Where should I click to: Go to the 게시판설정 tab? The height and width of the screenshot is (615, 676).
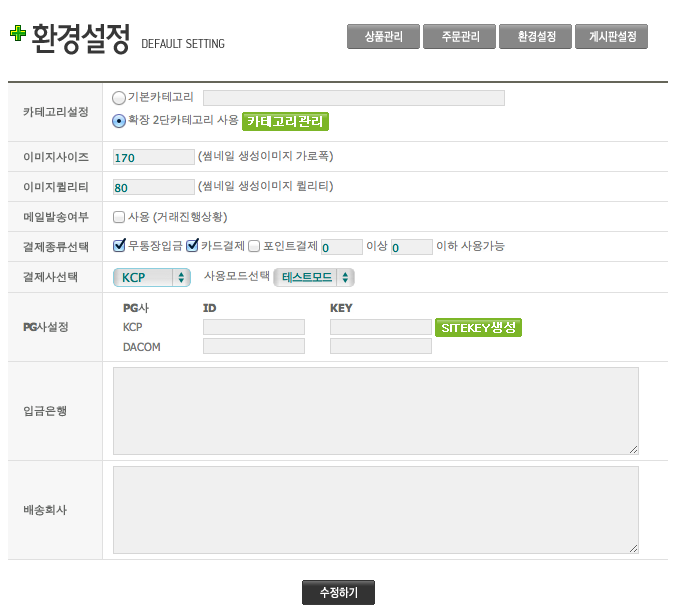click(611, 37)
